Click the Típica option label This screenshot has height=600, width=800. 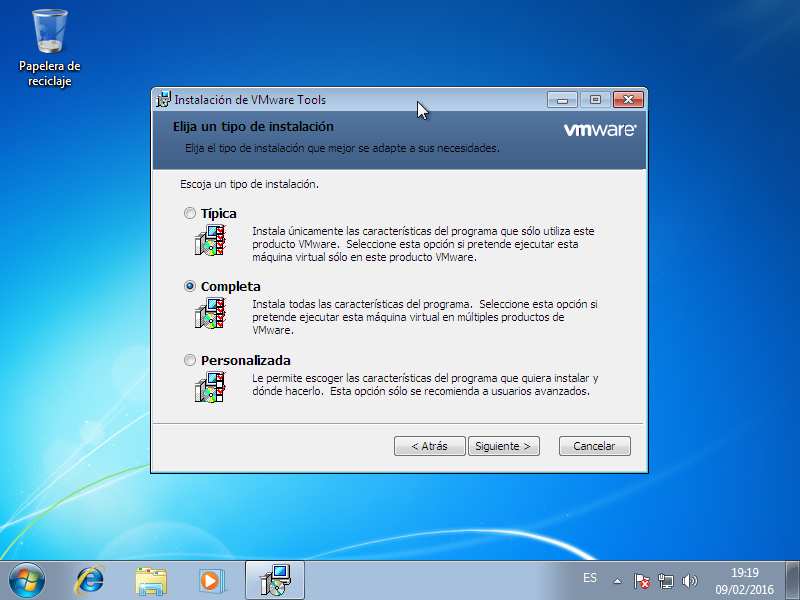[219, 213]
